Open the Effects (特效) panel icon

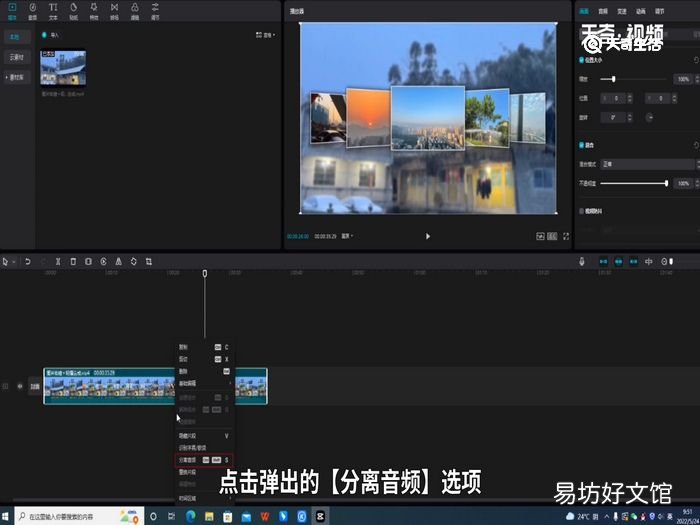click(94, 11)
